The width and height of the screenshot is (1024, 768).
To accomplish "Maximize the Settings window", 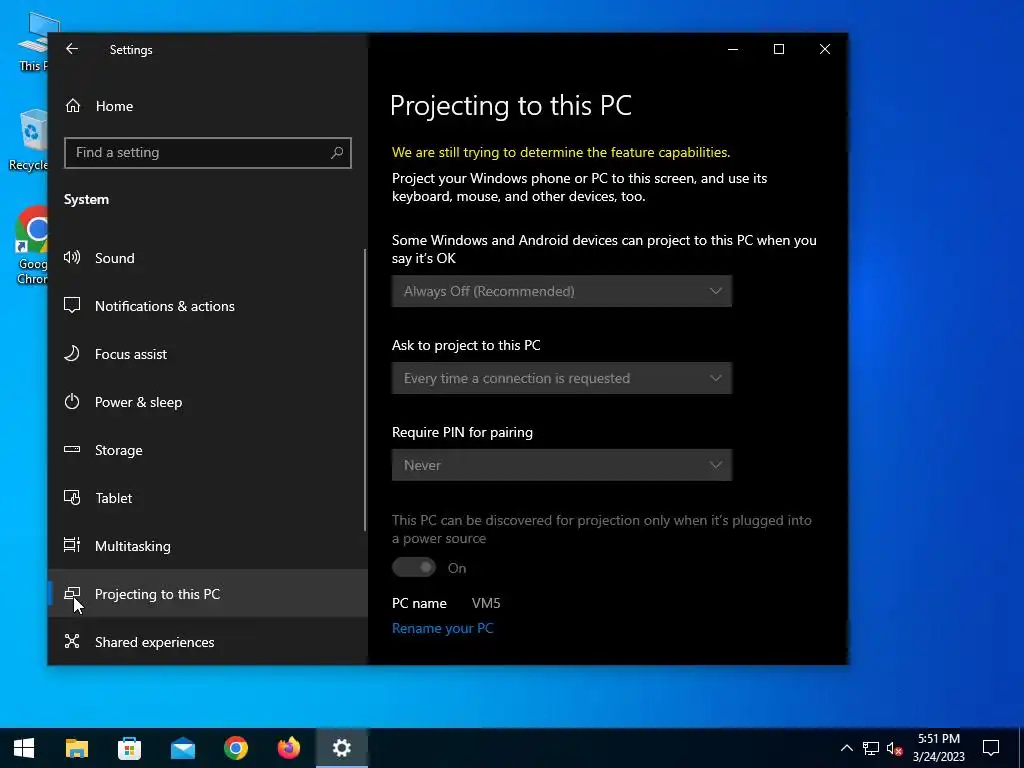I will pos(778,49).
